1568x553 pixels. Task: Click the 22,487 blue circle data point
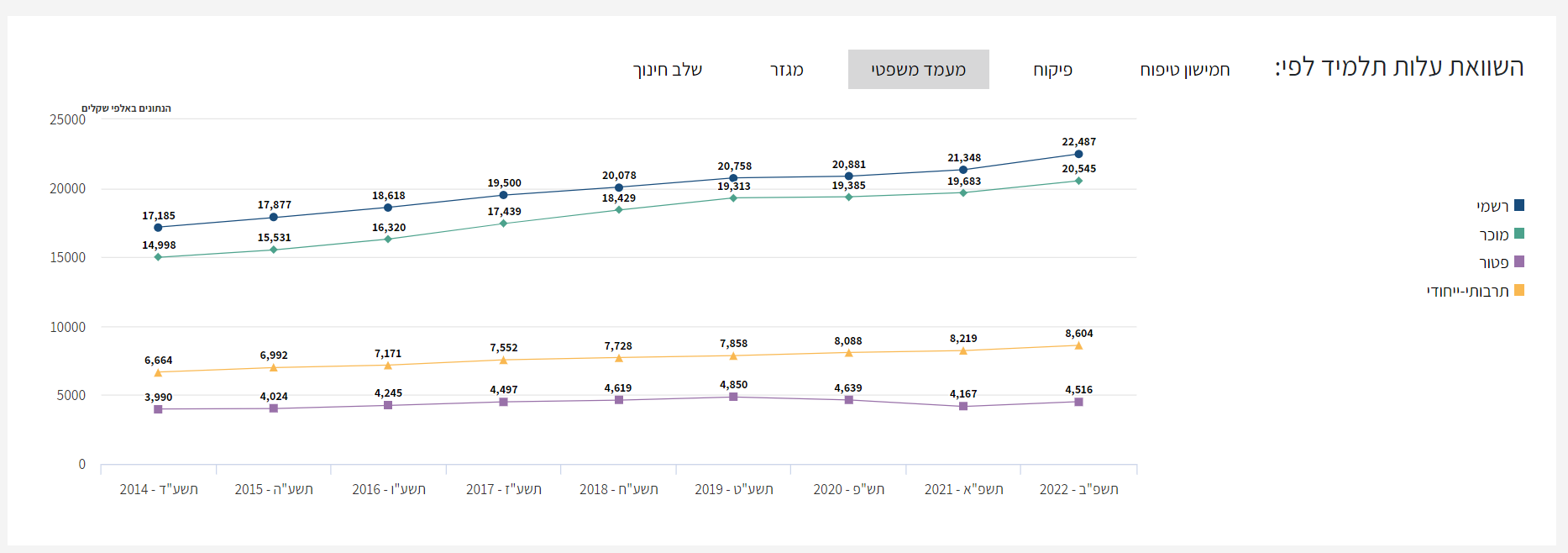point(1078,154)
